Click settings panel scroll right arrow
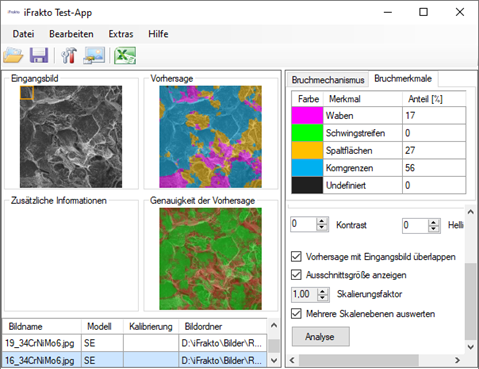Image resolution: width=479 pixels, height=369 pixels. [458, 360]
